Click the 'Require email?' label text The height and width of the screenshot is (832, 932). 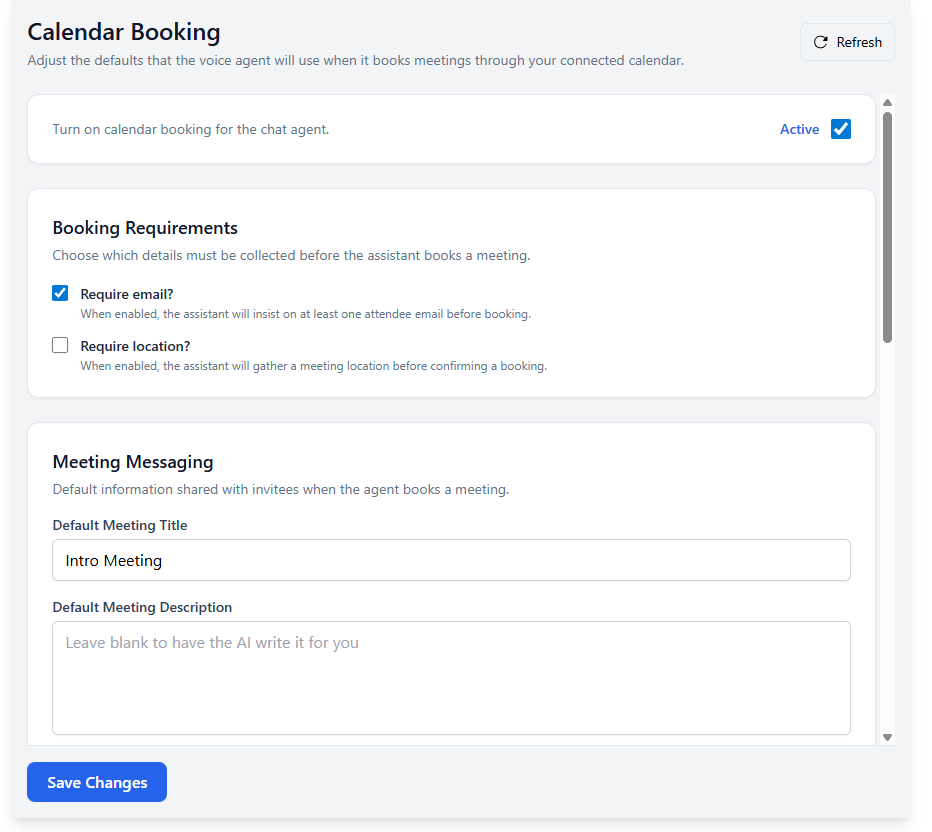click(x=127, y=294)
